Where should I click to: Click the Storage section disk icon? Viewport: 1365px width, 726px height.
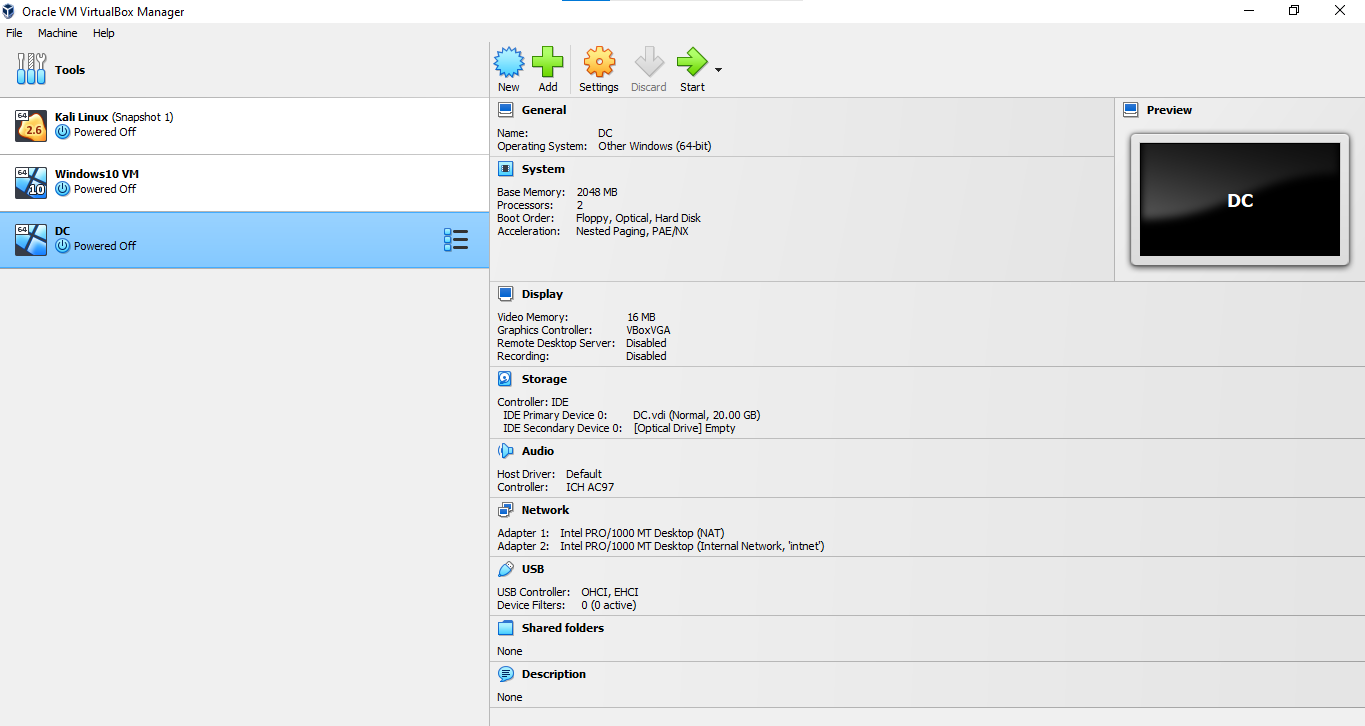pyautogui.click(x=506, y=379)
